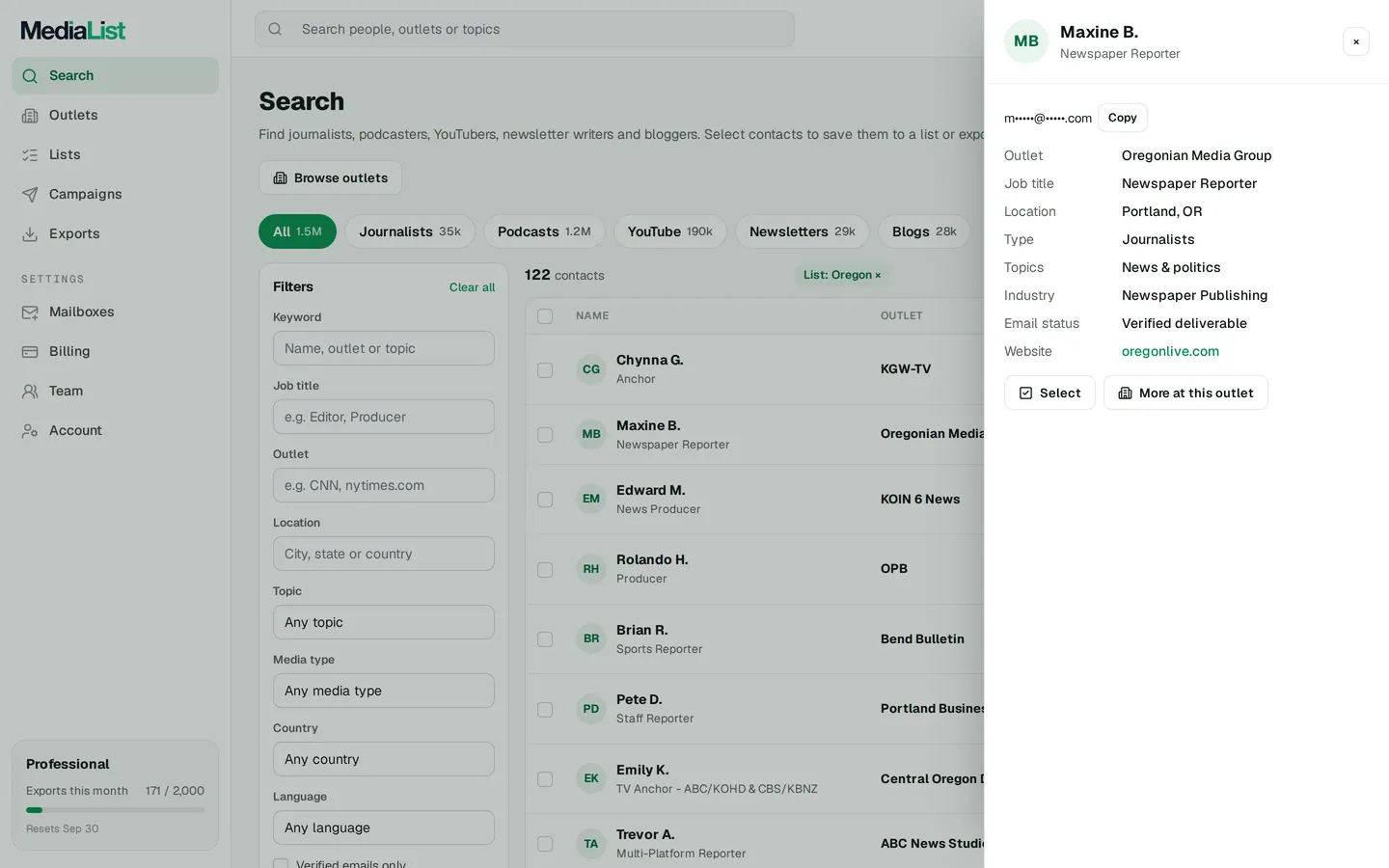
Task: Click the BR avatar for Brian R.
Action: (591, 638)
